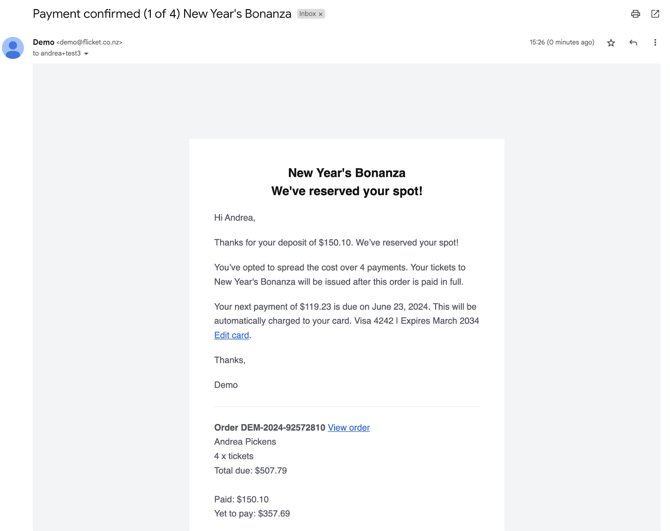Click the Total due $507.79 line
The width and height of the screenshot is (670, 531).
[250, 471]
